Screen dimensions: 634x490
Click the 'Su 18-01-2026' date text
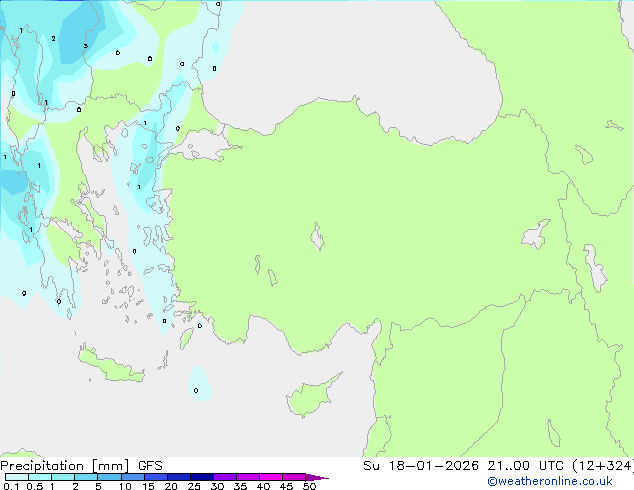tap(421, 466)
